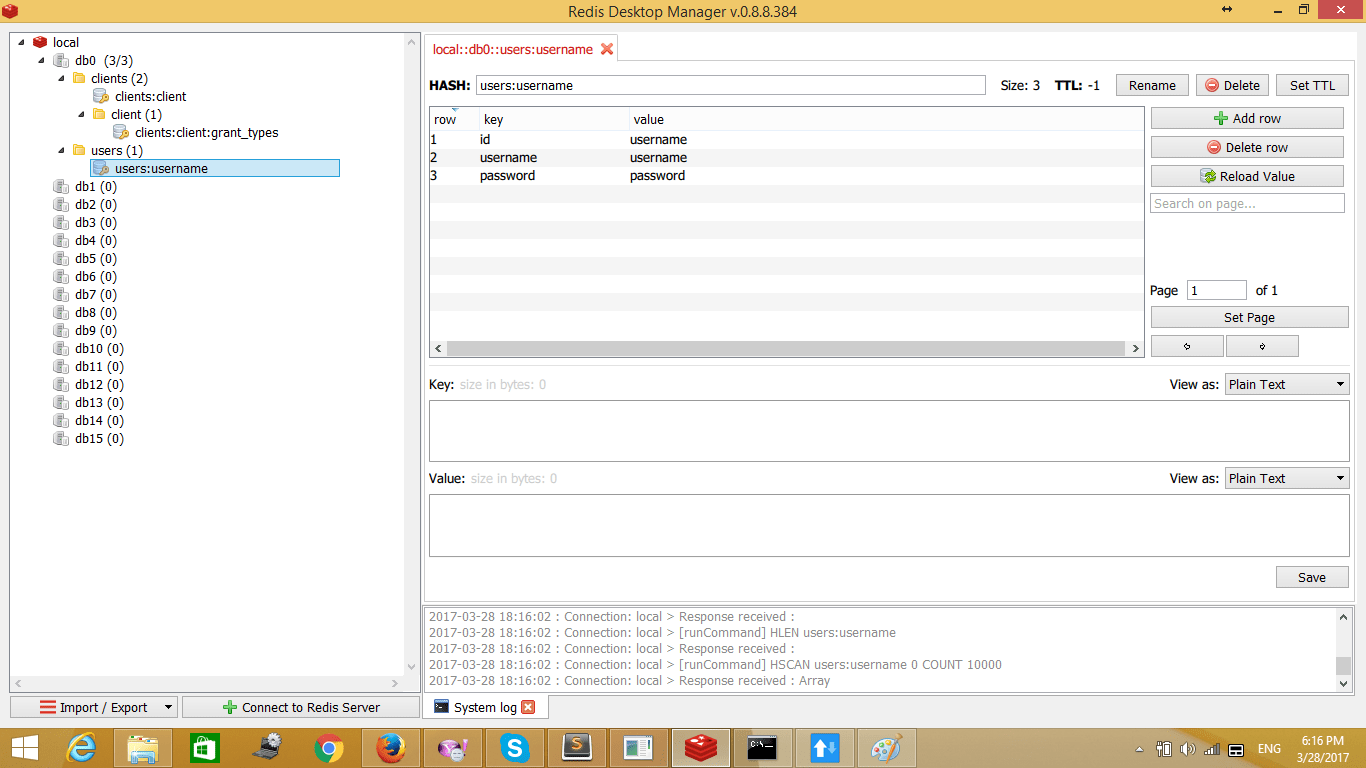
Task: Launch Google Chrome from the taskbar
Action: tap(329, 748)
